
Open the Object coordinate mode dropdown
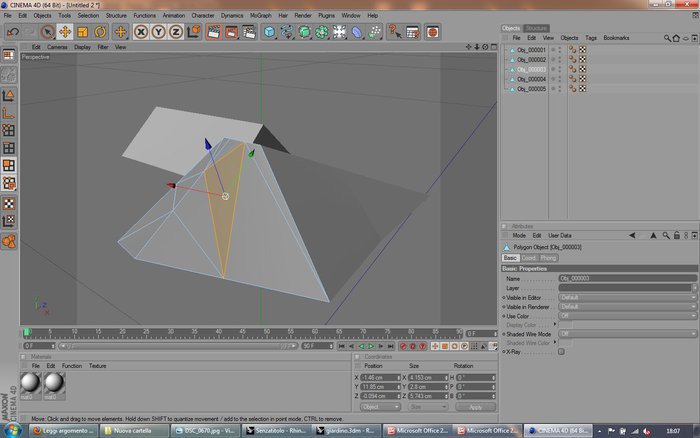click(x=380, y=407)
